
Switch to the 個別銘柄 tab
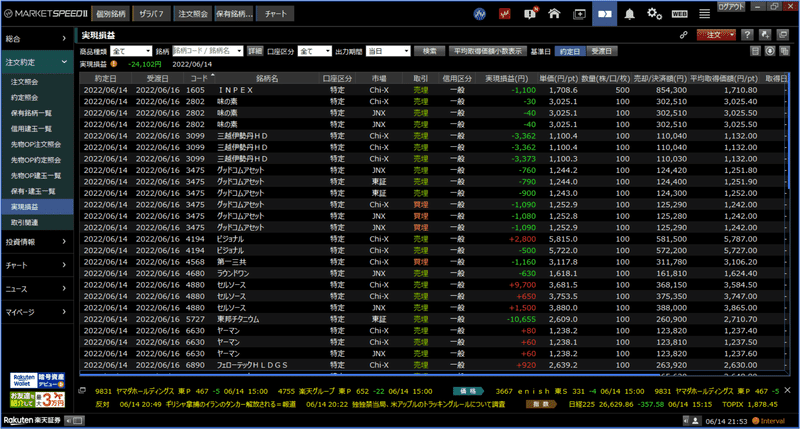pos(110,14)
